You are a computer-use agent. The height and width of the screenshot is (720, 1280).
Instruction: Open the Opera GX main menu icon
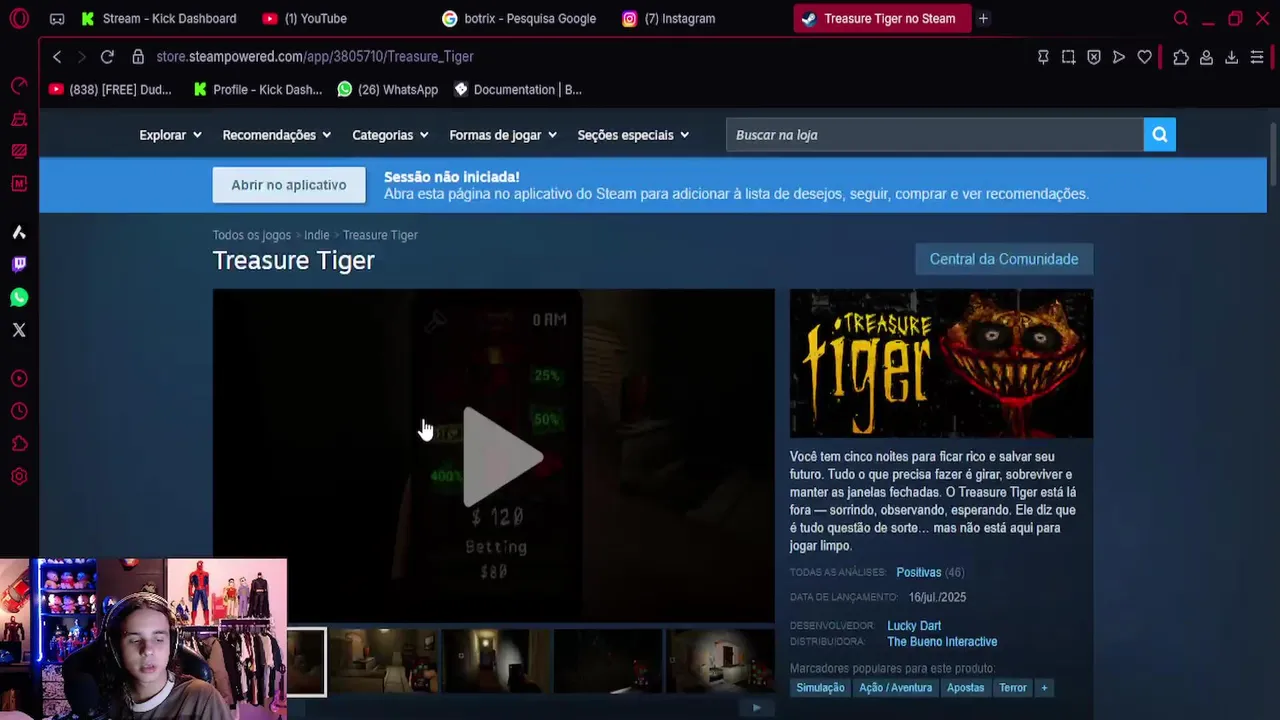point(19,18)
